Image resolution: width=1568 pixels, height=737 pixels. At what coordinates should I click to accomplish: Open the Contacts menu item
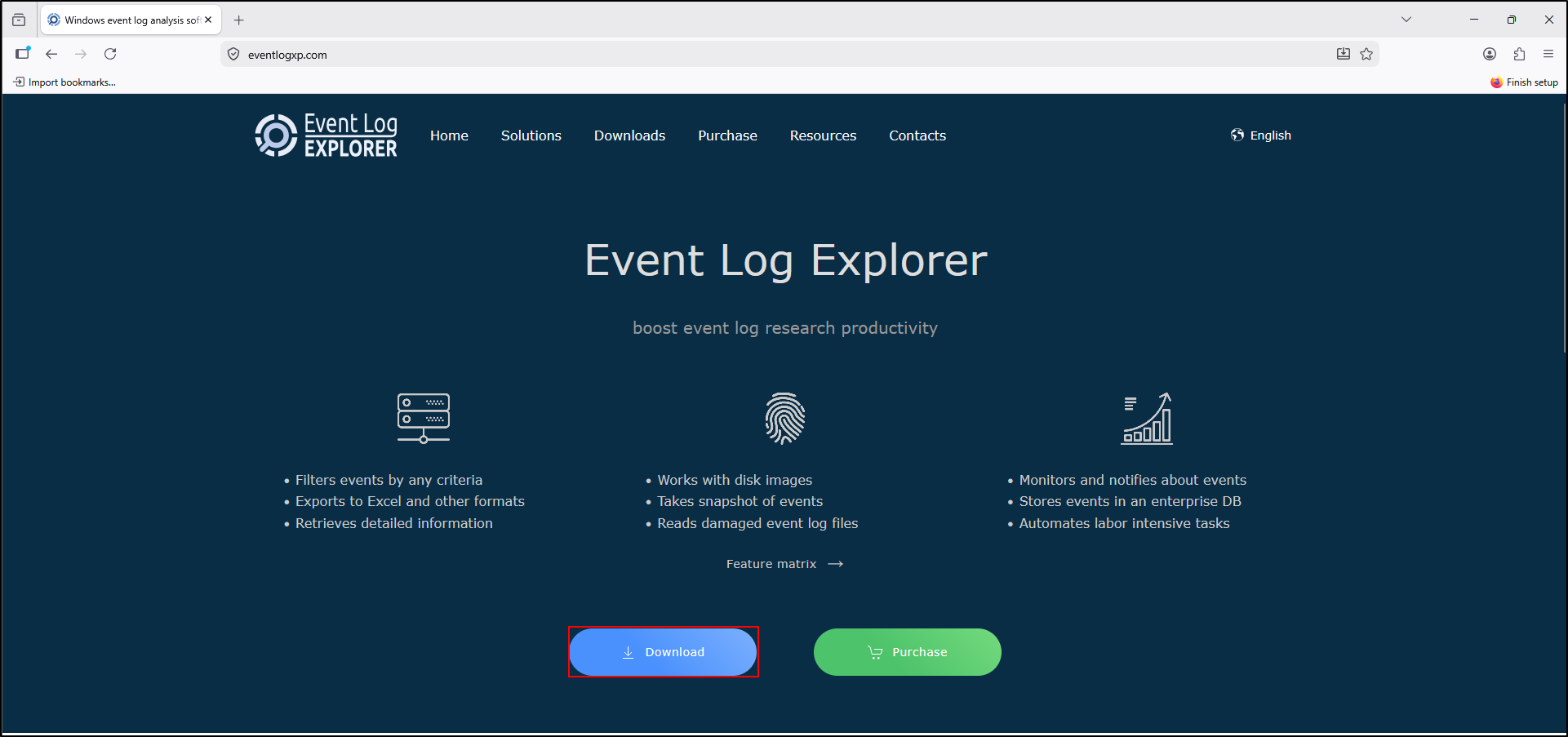917,135
